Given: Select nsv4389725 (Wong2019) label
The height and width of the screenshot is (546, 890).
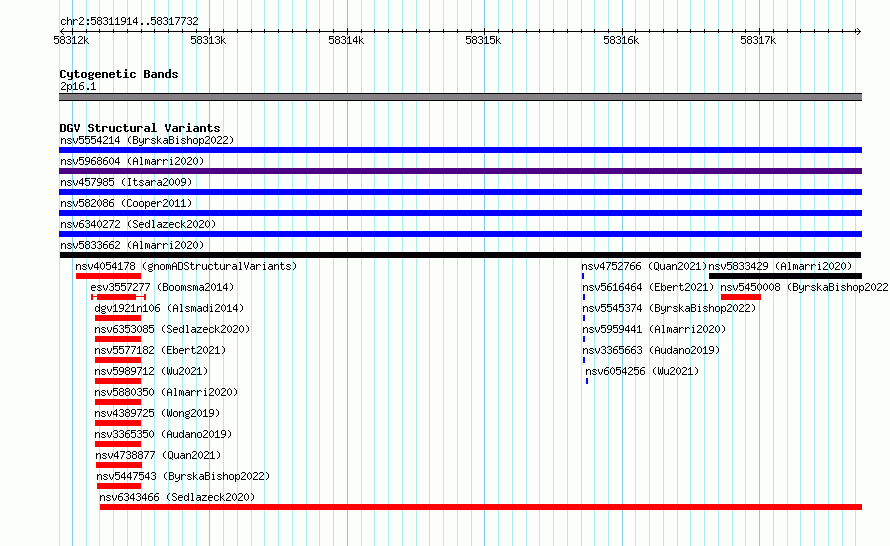Looking at the screenshot, I should point(157,413).
